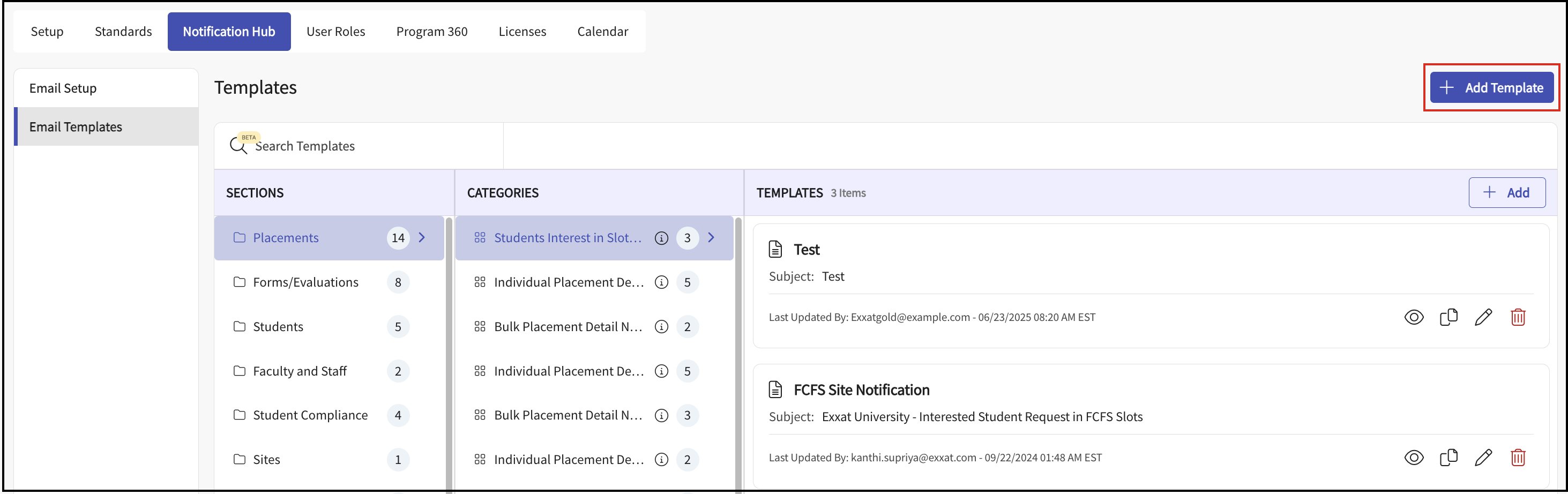1568x494 pixels.
Task: Open Email Setup in the sidebar
Action: pos(63,88)
